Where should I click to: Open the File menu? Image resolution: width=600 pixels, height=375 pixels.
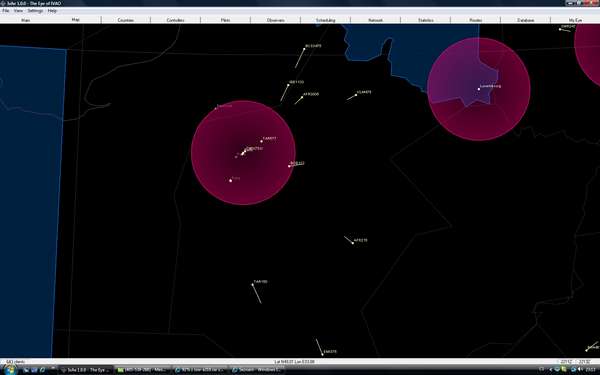click(x=6, y=11)
